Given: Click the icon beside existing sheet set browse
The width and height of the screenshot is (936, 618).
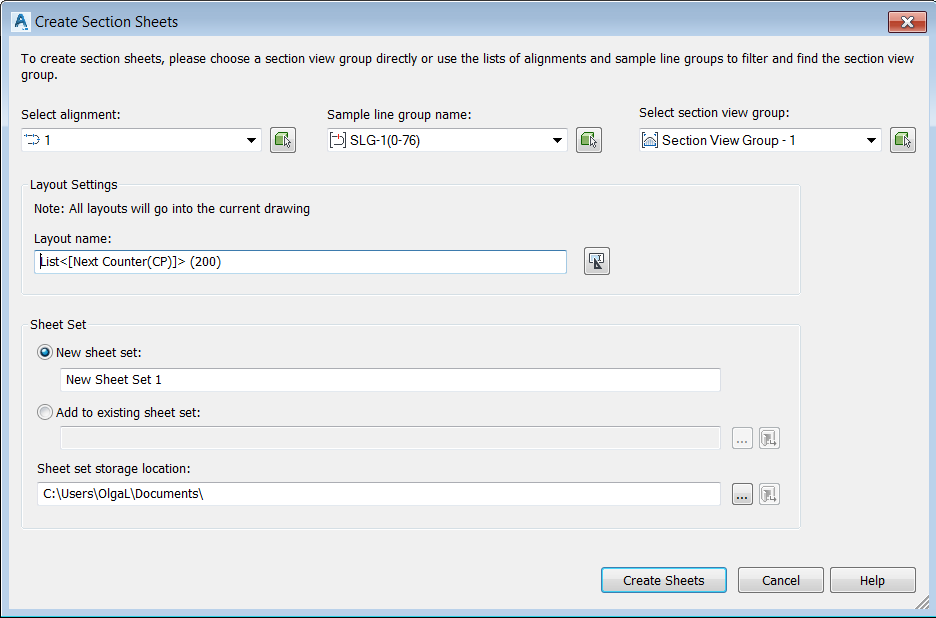Looking at the screenshot, I should (x=769, y=438).
